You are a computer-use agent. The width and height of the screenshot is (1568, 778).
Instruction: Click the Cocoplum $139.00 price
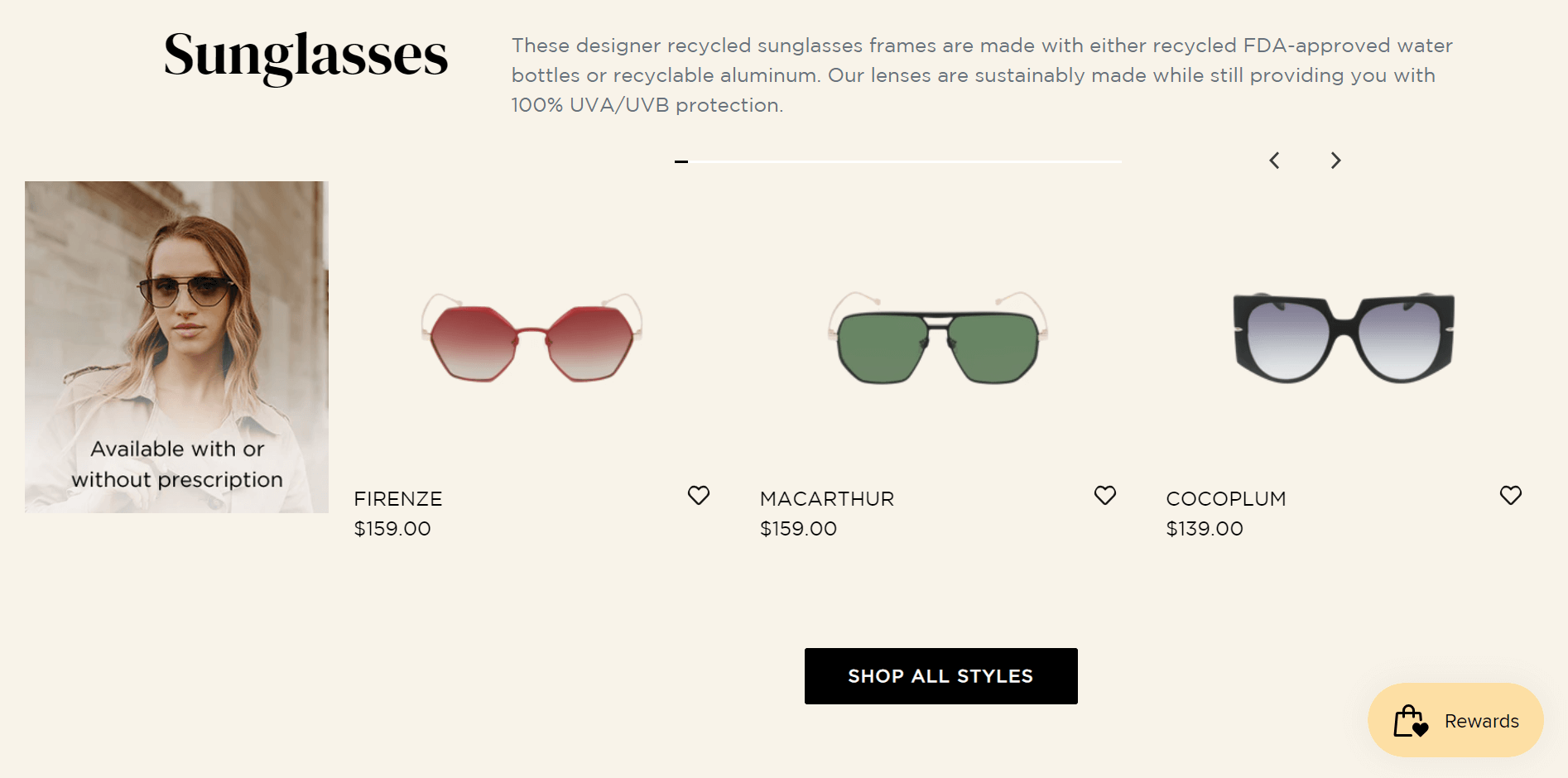point(1205,529)
